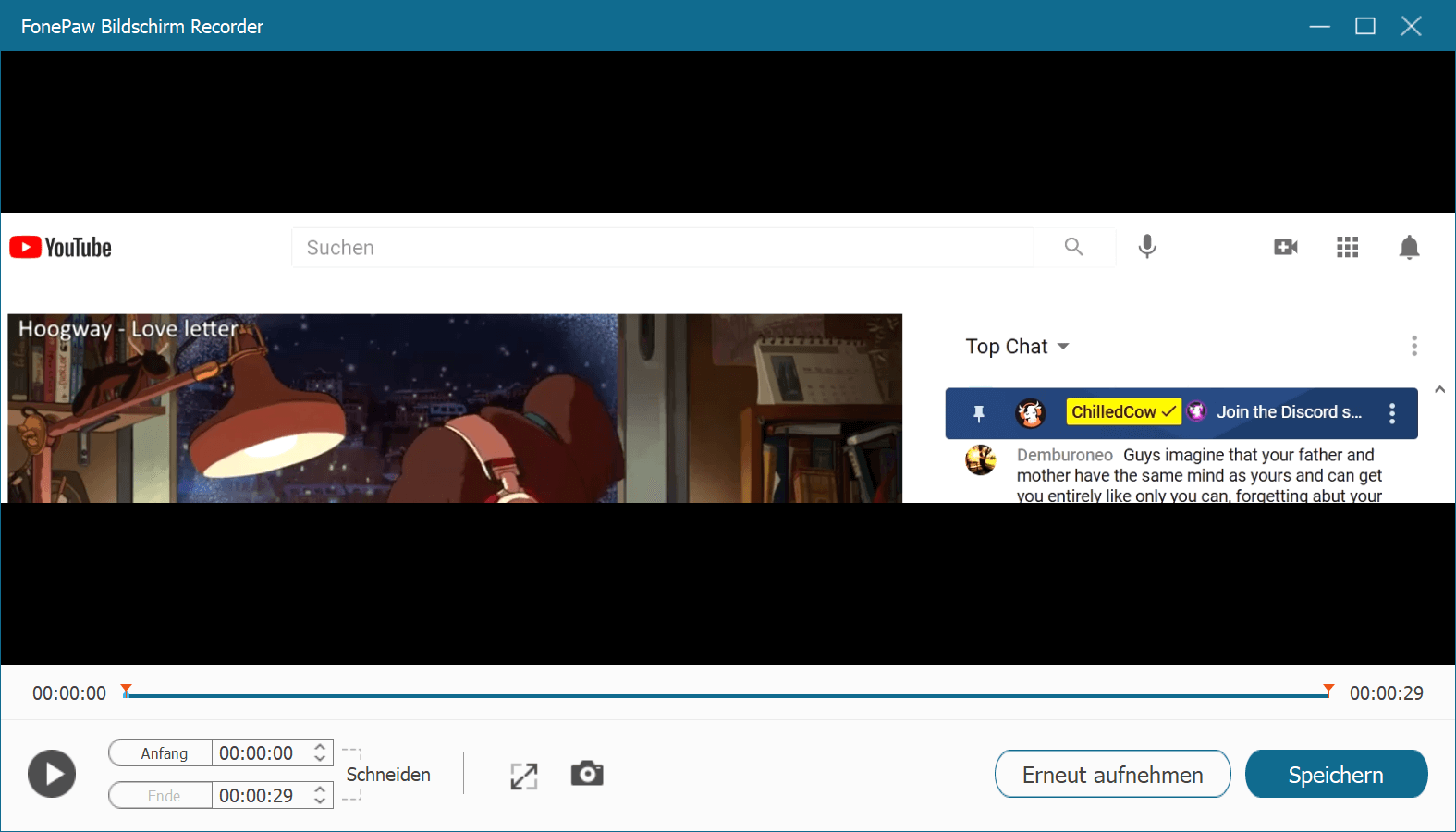Decrease the end time with down arrow

[320, 802]
